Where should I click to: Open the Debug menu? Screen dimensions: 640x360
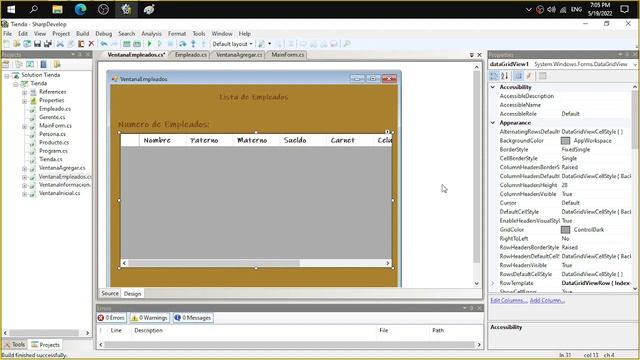(104, 33)
